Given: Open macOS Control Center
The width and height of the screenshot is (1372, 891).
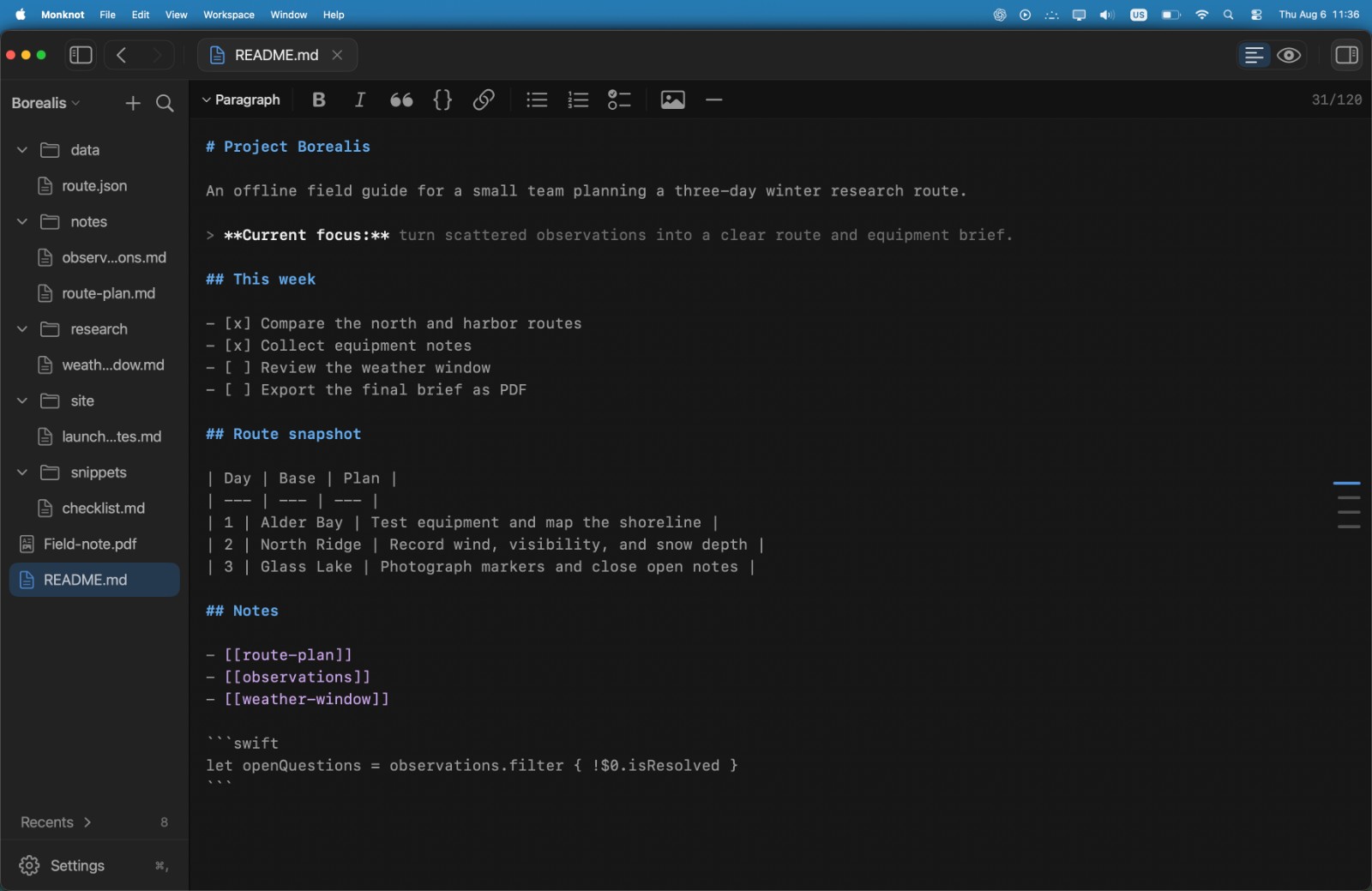Looking at the screenshot, I should 1256,15.
